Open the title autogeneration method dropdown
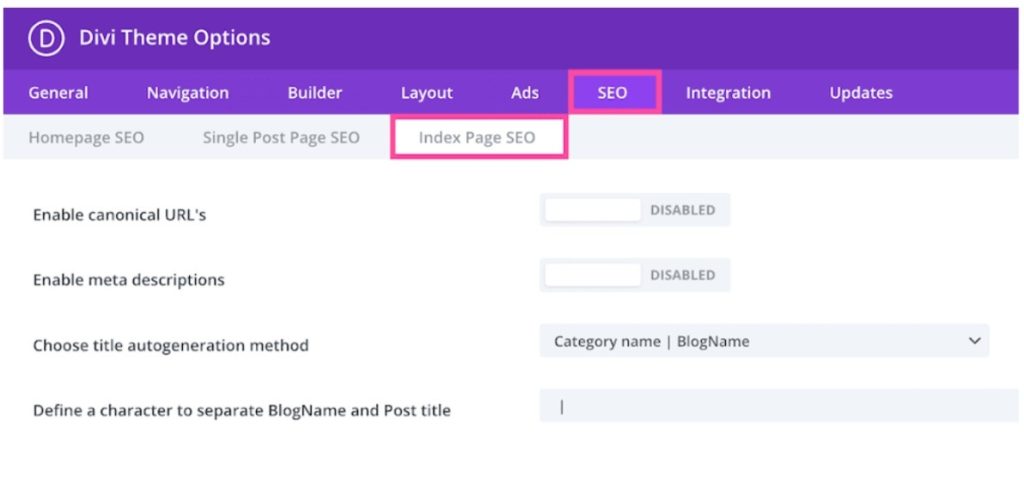This screenshot has height=482, width=1024. tap(764, 340)
